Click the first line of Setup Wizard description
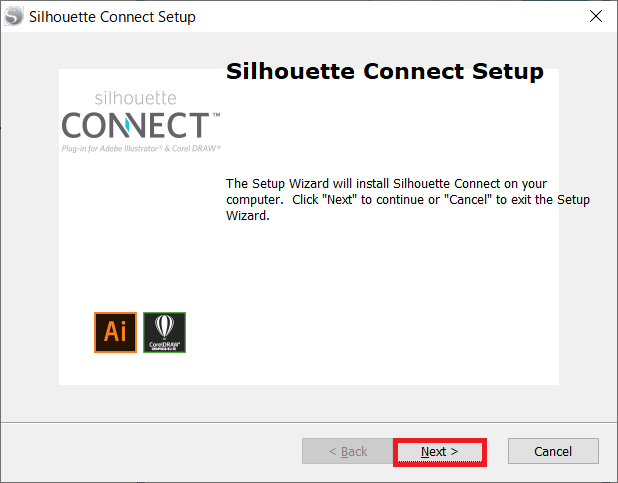 [x=386, y=184]
